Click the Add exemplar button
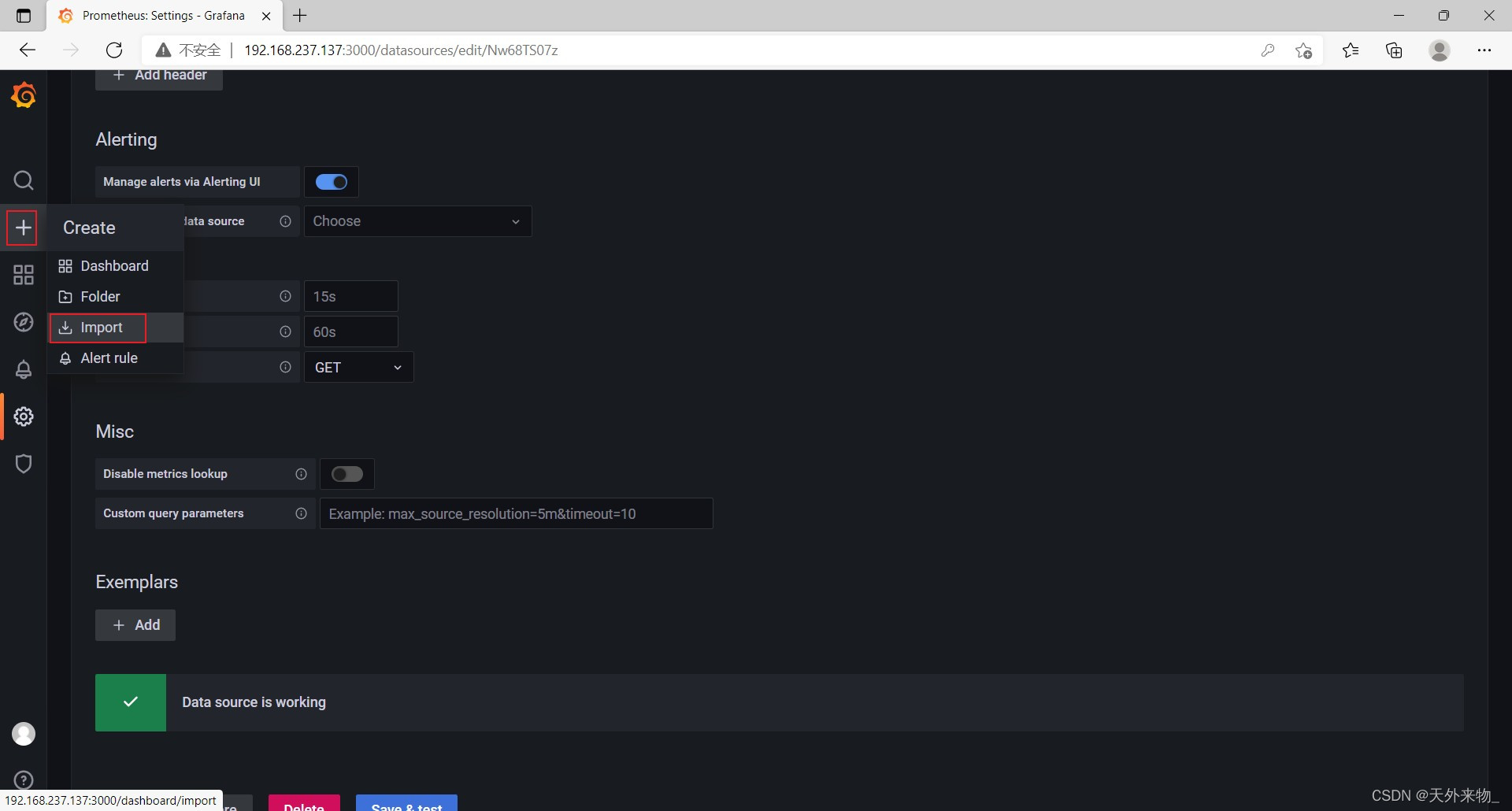1512x811 pixels. pos(135,625)
